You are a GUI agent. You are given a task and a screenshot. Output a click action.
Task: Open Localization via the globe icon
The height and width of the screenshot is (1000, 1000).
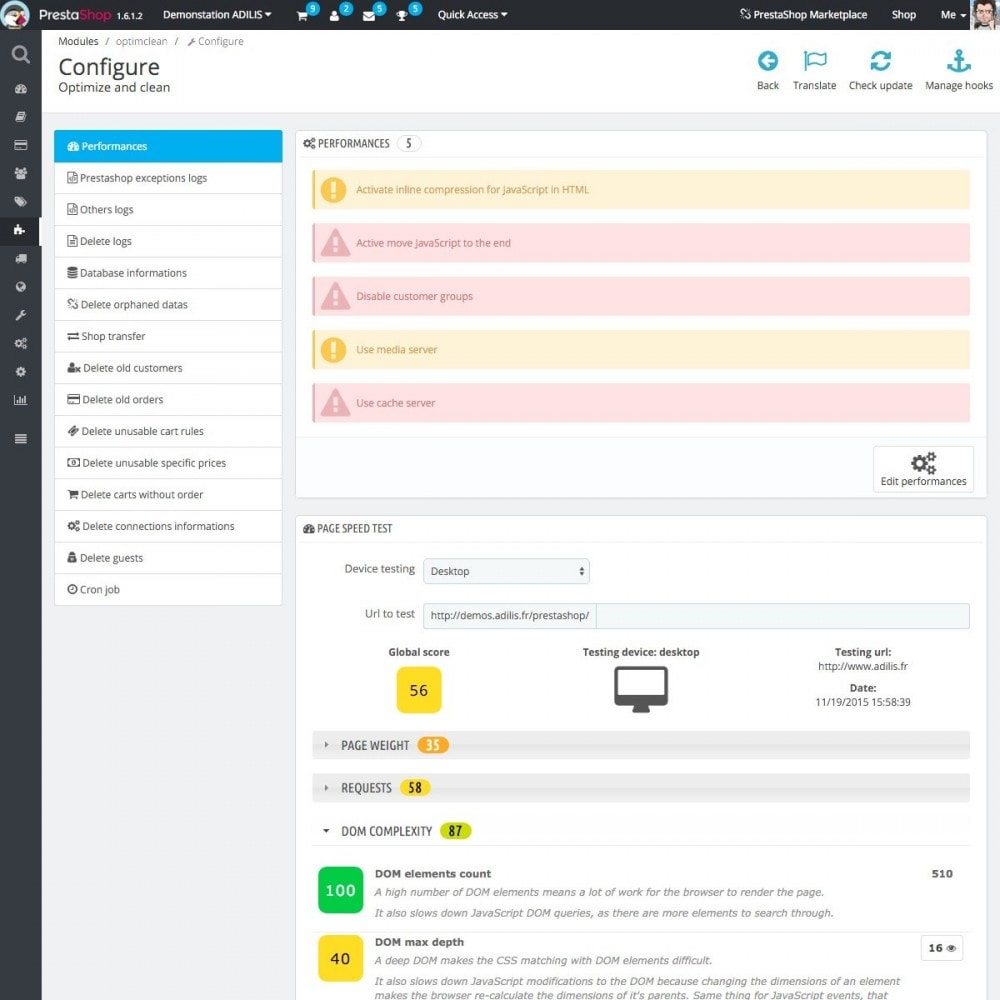[20, 287]
